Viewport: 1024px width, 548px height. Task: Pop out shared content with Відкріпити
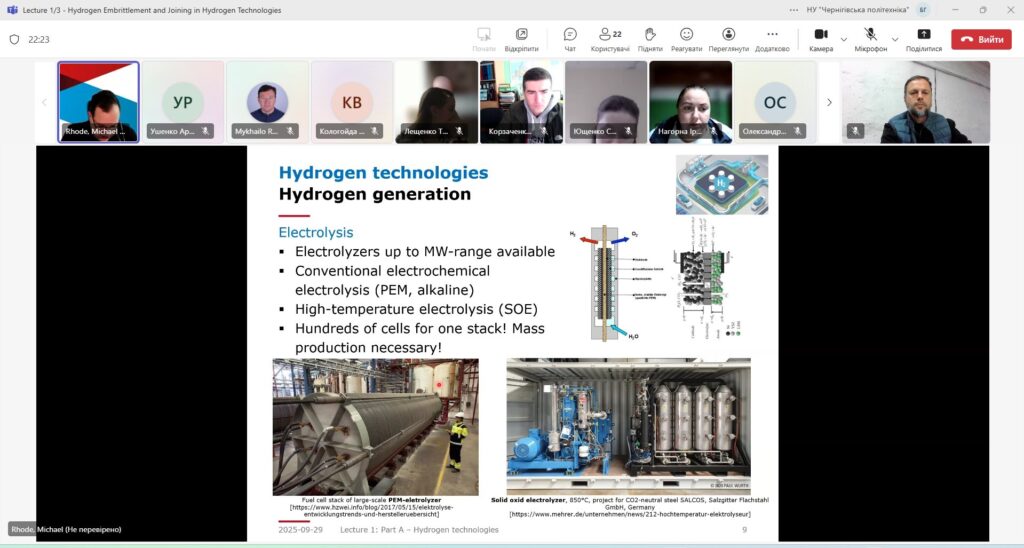point(521,39)
